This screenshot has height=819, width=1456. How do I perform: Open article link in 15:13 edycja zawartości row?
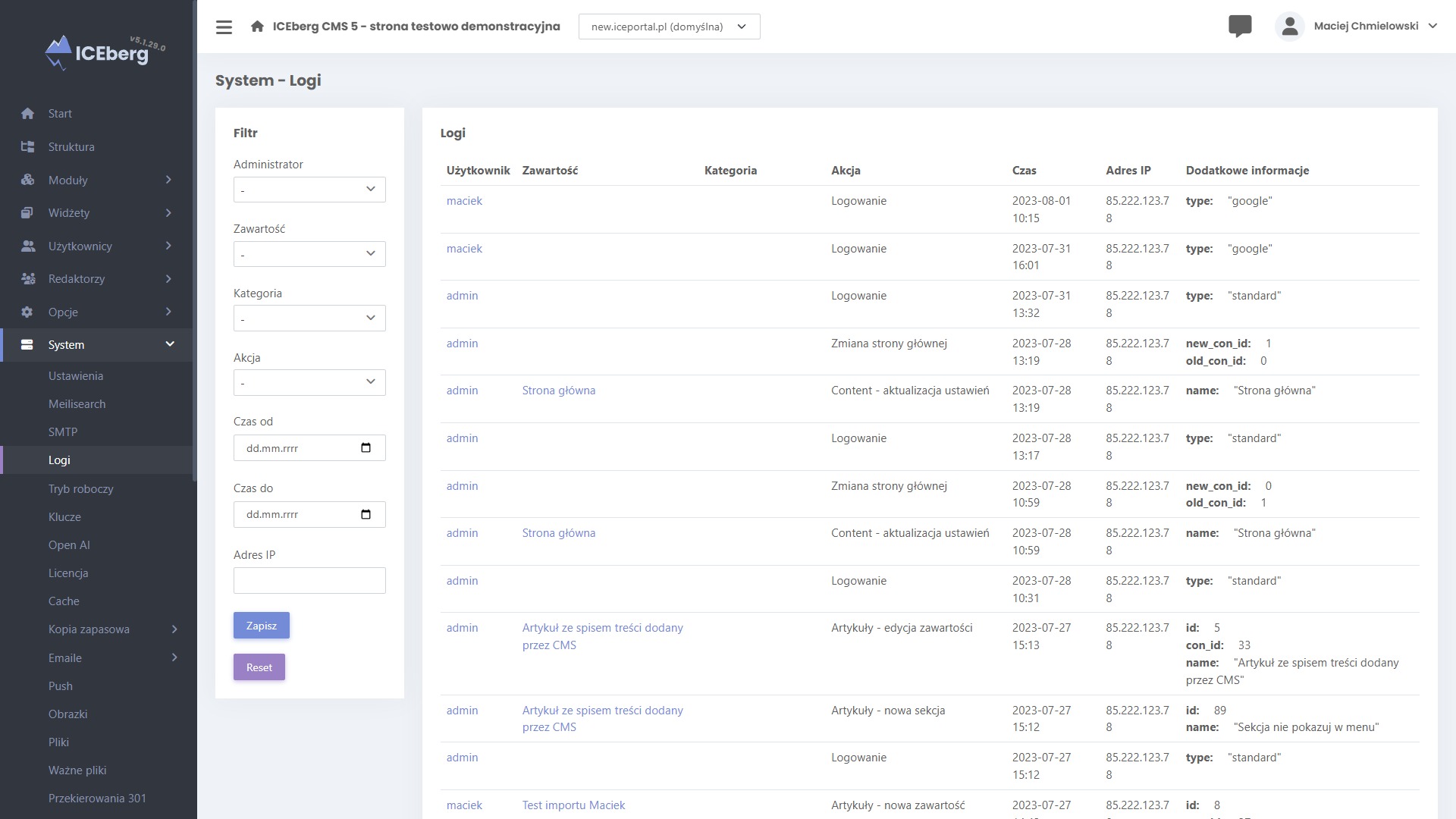[603, 636]
